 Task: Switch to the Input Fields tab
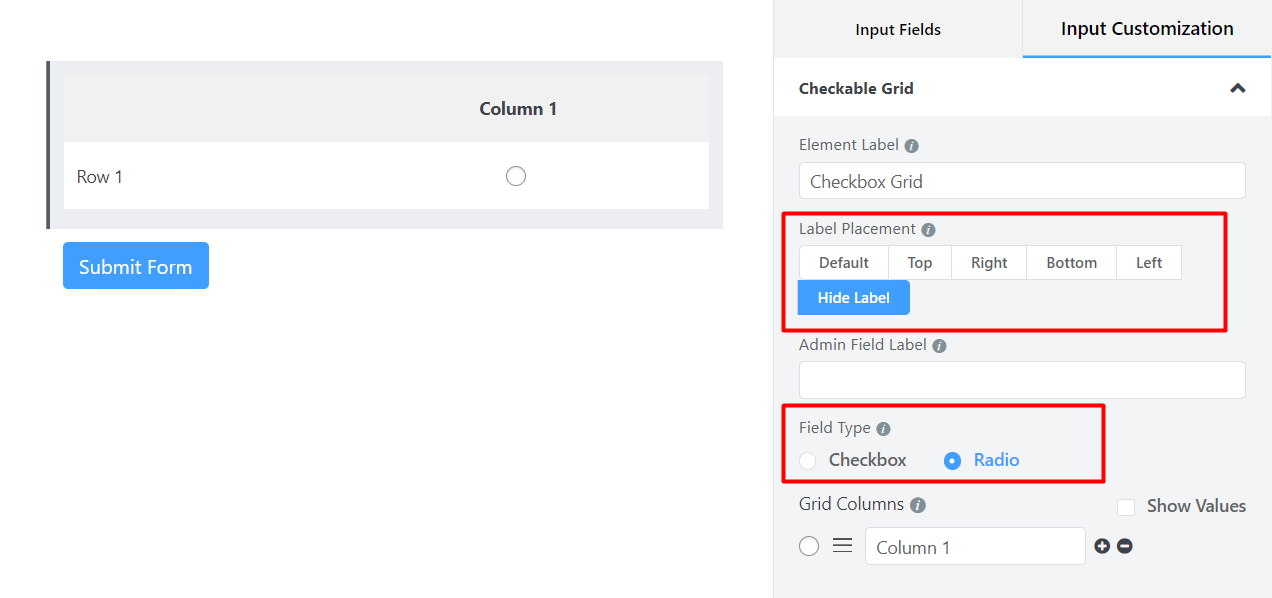point(897,29)
